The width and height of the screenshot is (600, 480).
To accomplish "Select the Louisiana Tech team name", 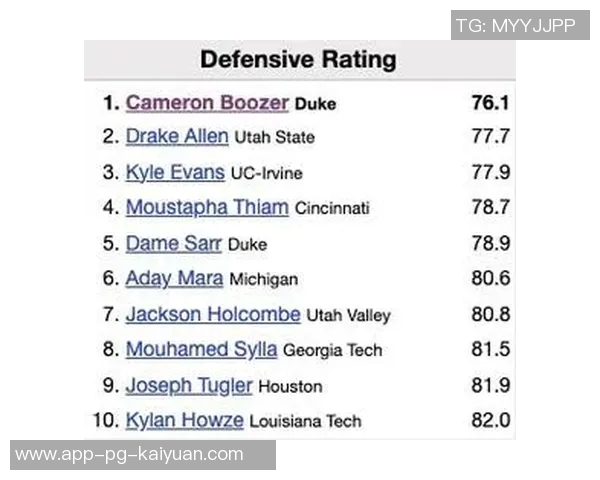I will point(305,421).
